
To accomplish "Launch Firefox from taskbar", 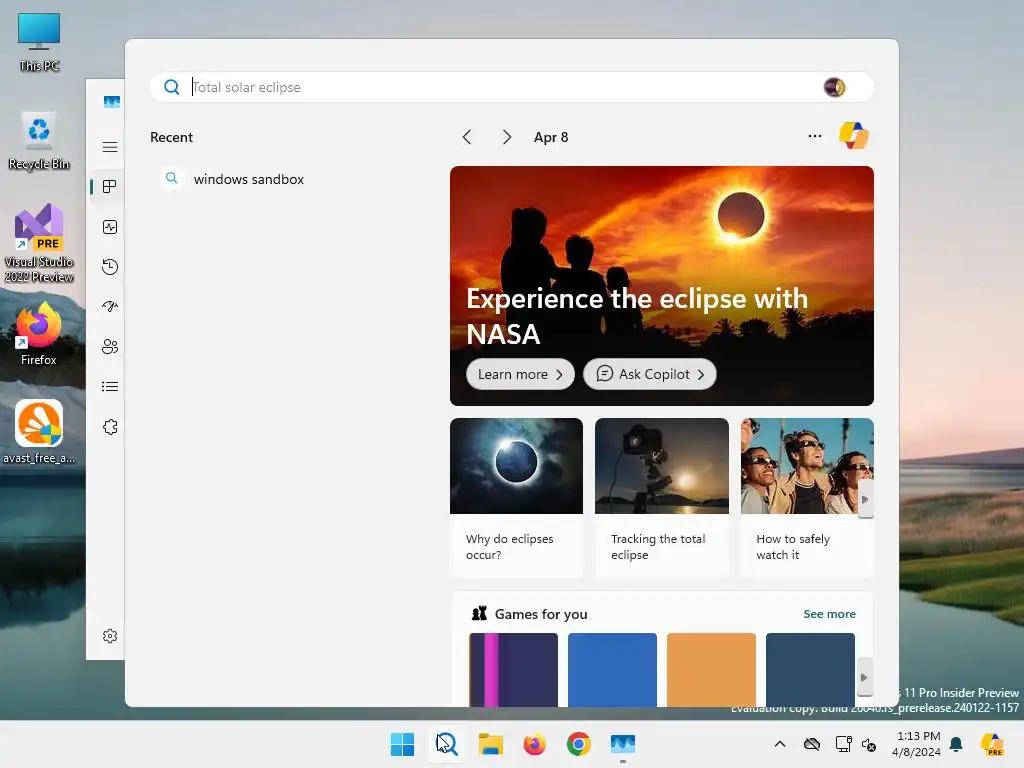I will 534,744.
